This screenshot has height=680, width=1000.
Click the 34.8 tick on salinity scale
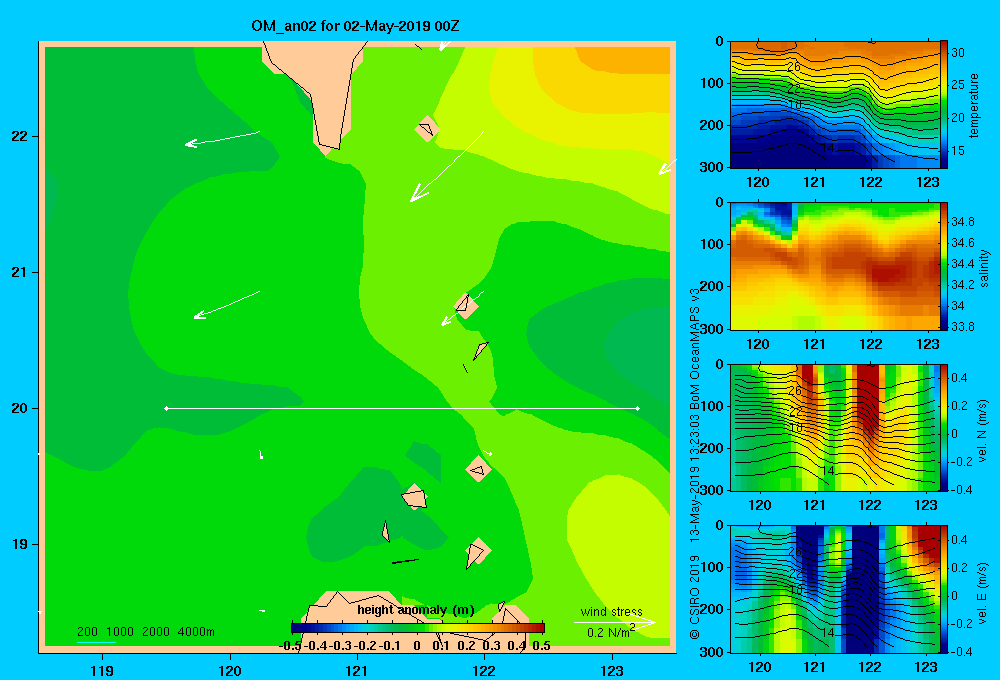click(x=962, y=222)
